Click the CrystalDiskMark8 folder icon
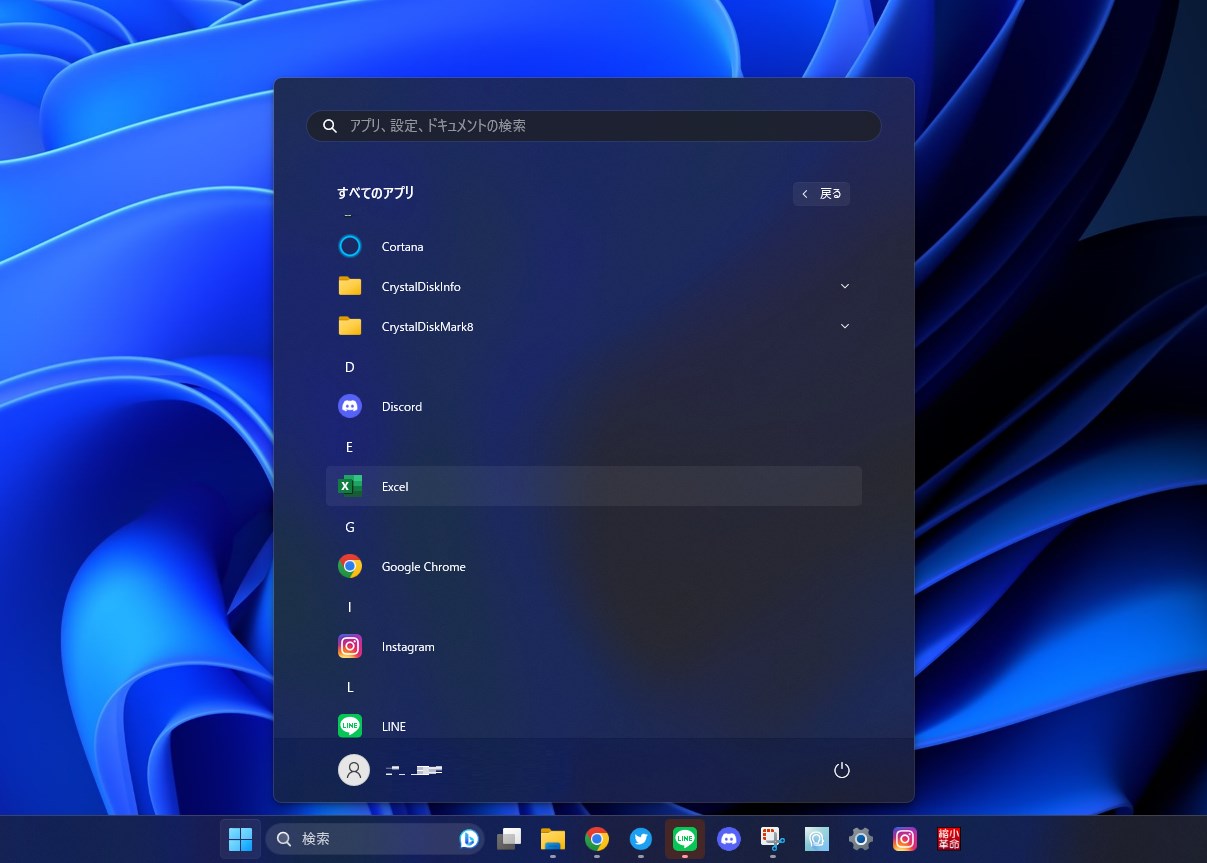Viewport: 1207px width, 863px height. (350, 326)
